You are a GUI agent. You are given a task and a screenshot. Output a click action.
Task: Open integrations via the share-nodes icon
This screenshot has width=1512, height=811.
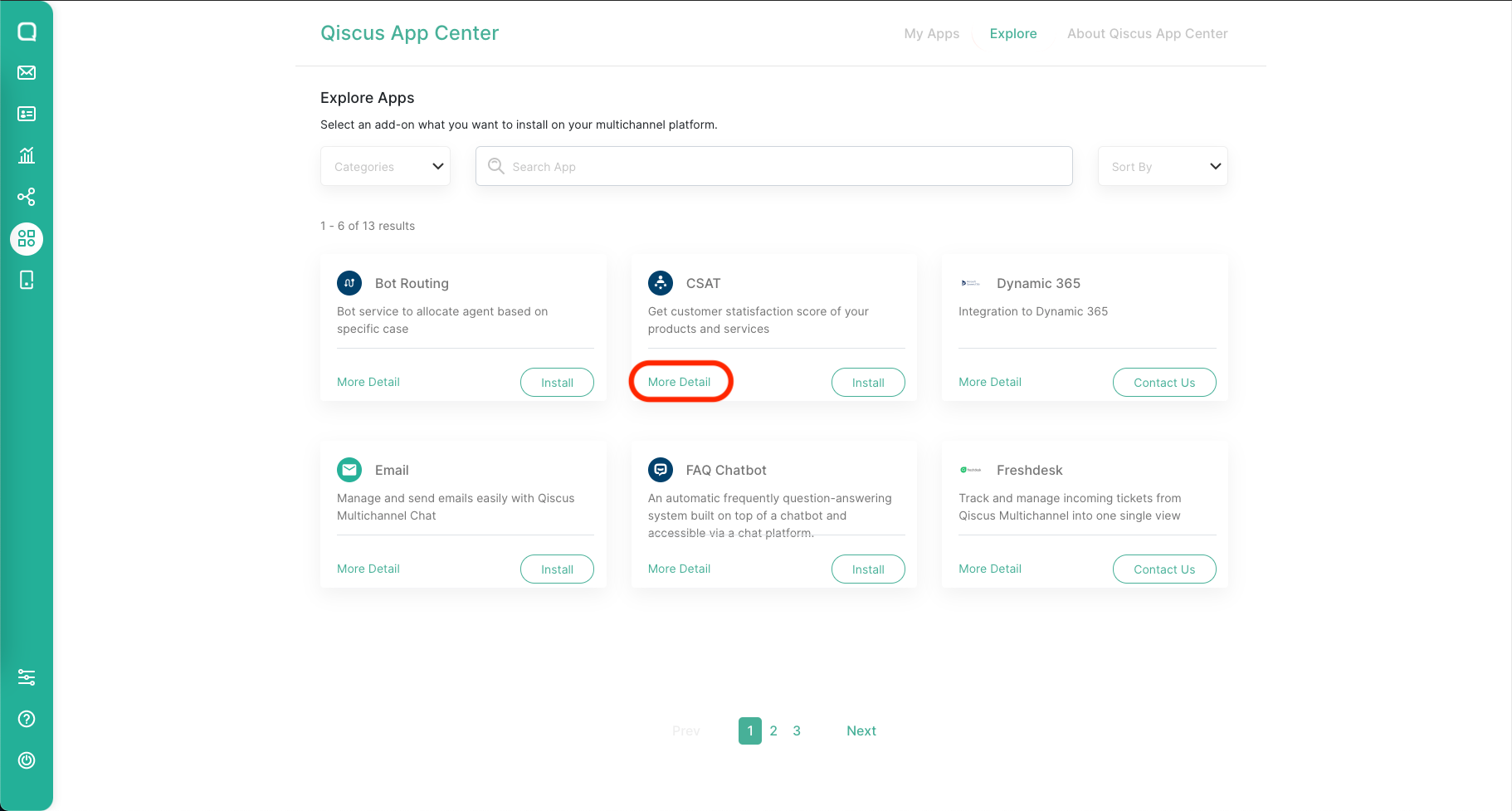click(27, 197)
